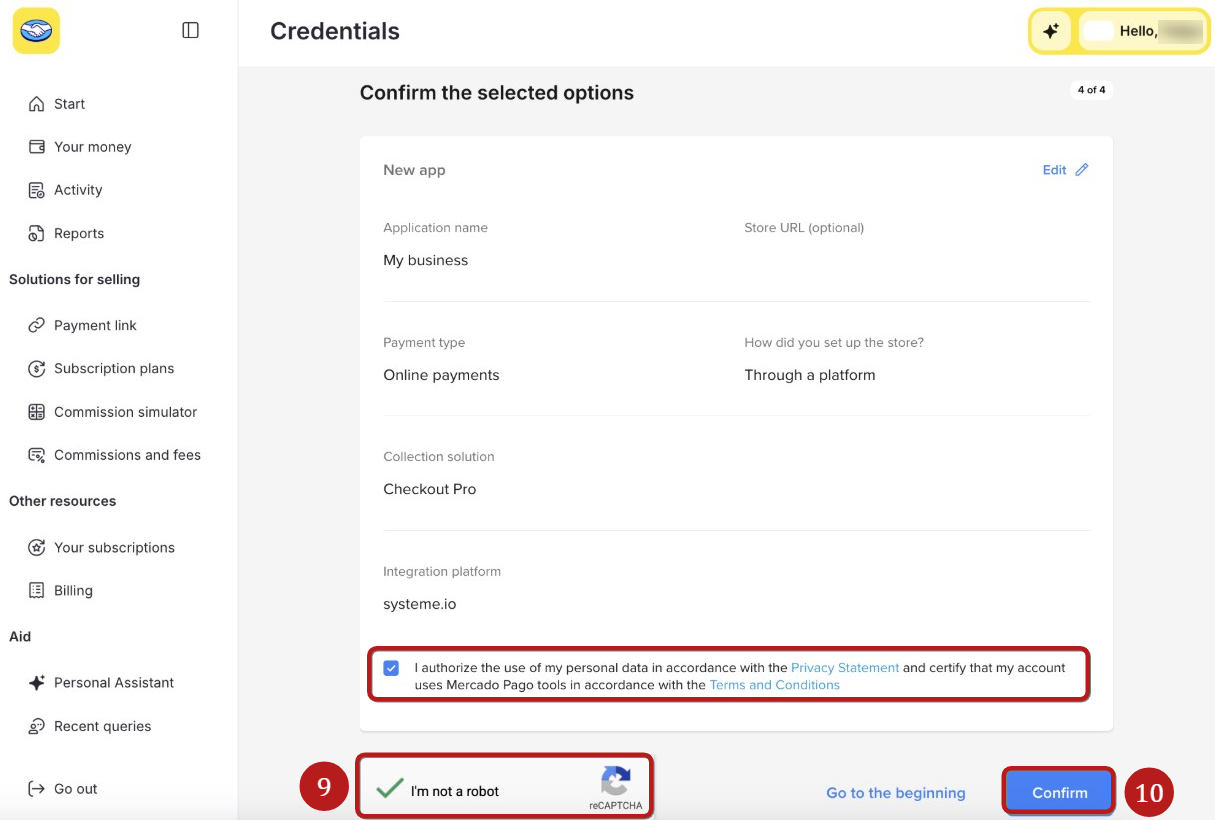This screenshot has height=820, width=1215.
Task: Open the Privacy Statement link
Action: point(845,668)
